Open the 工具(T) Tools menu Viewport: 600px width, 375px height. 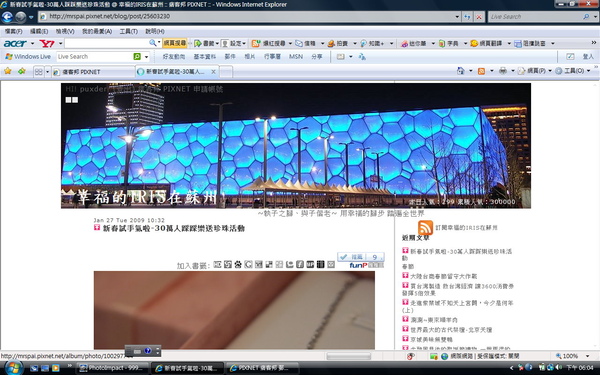tap(129, 31)
